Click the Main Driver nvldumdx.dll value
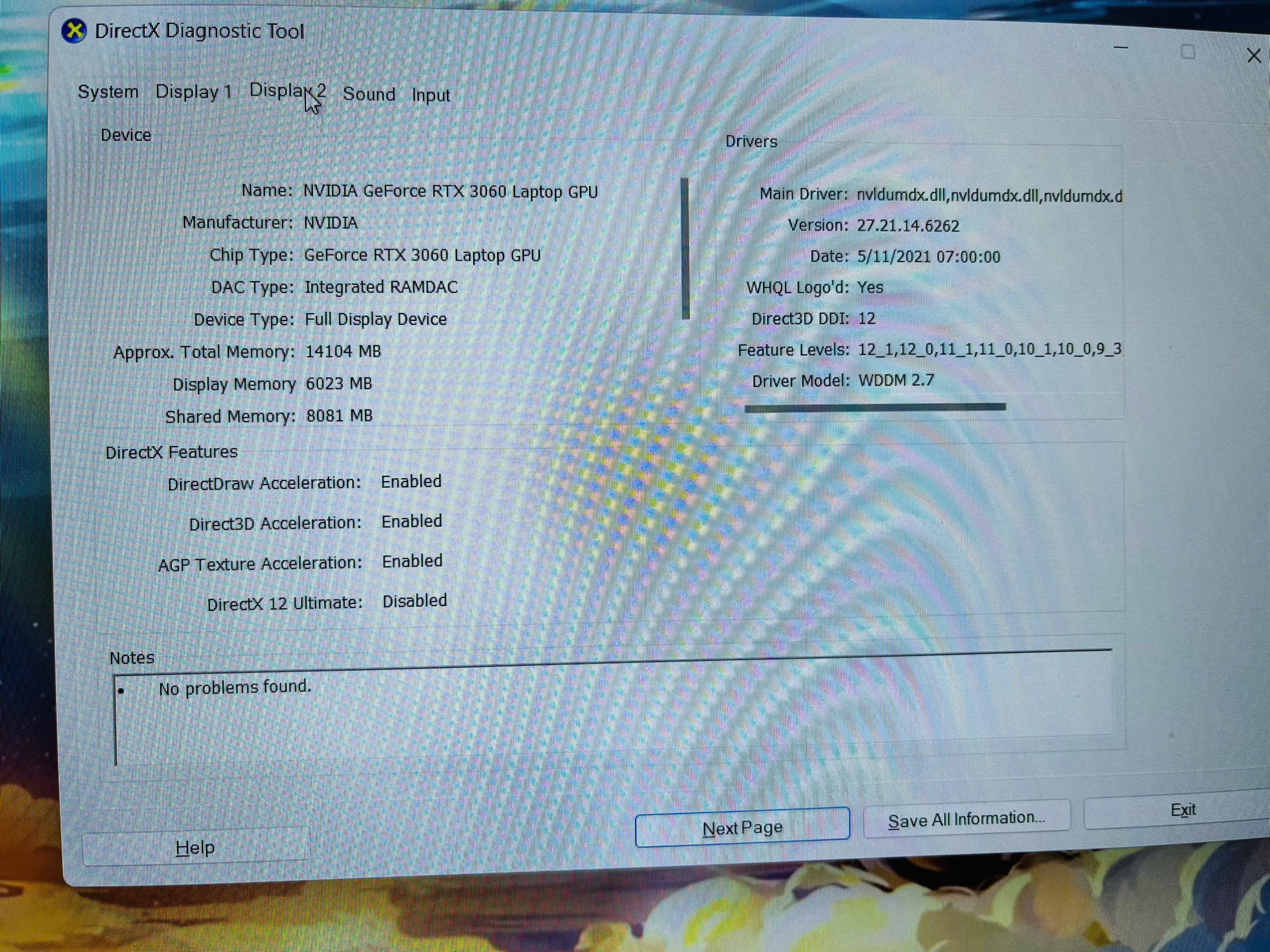1270x952 pixels. coord(989,196)
